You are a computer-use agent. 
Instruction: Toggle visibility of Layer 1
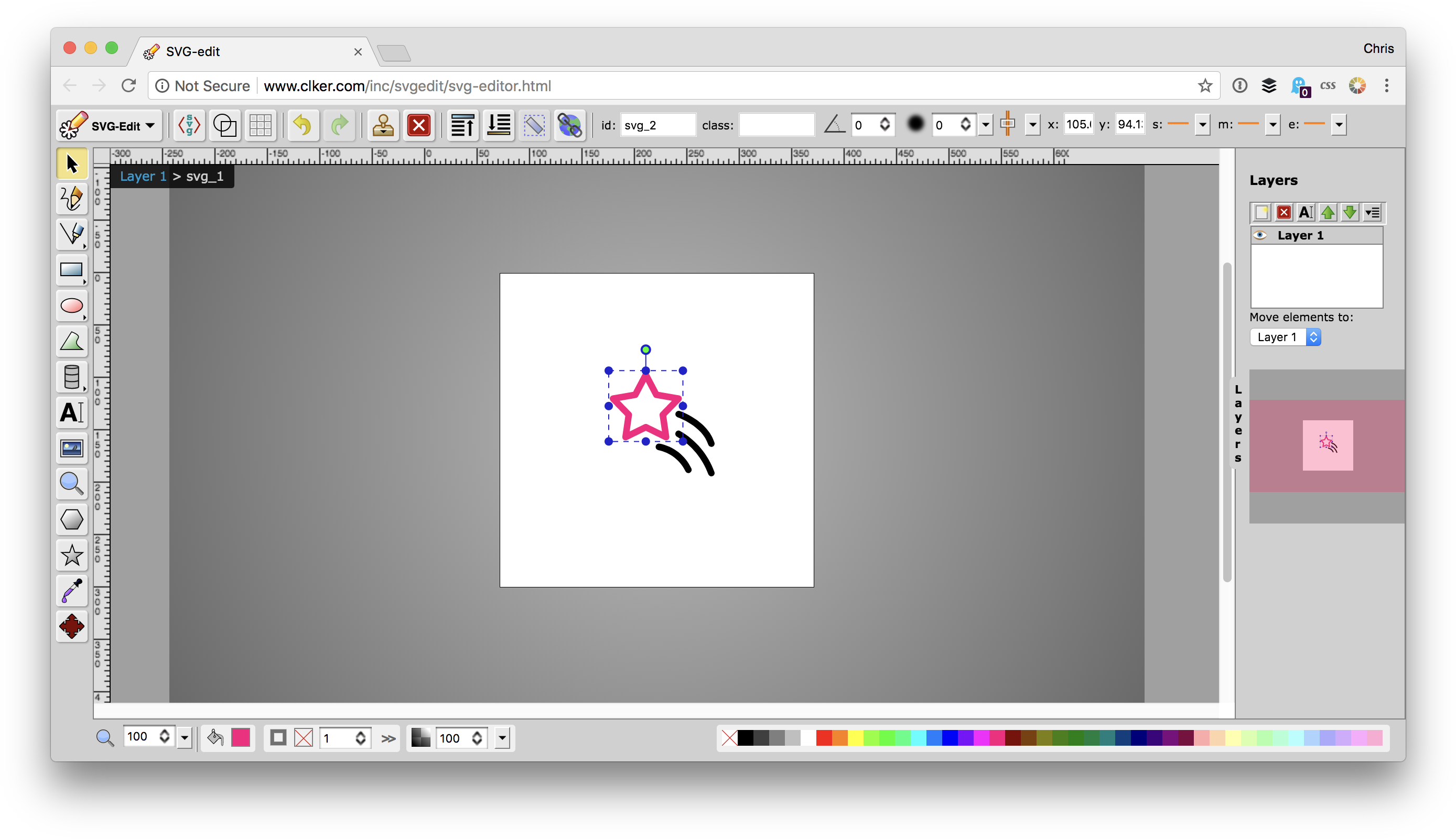tap(1260, 235)
